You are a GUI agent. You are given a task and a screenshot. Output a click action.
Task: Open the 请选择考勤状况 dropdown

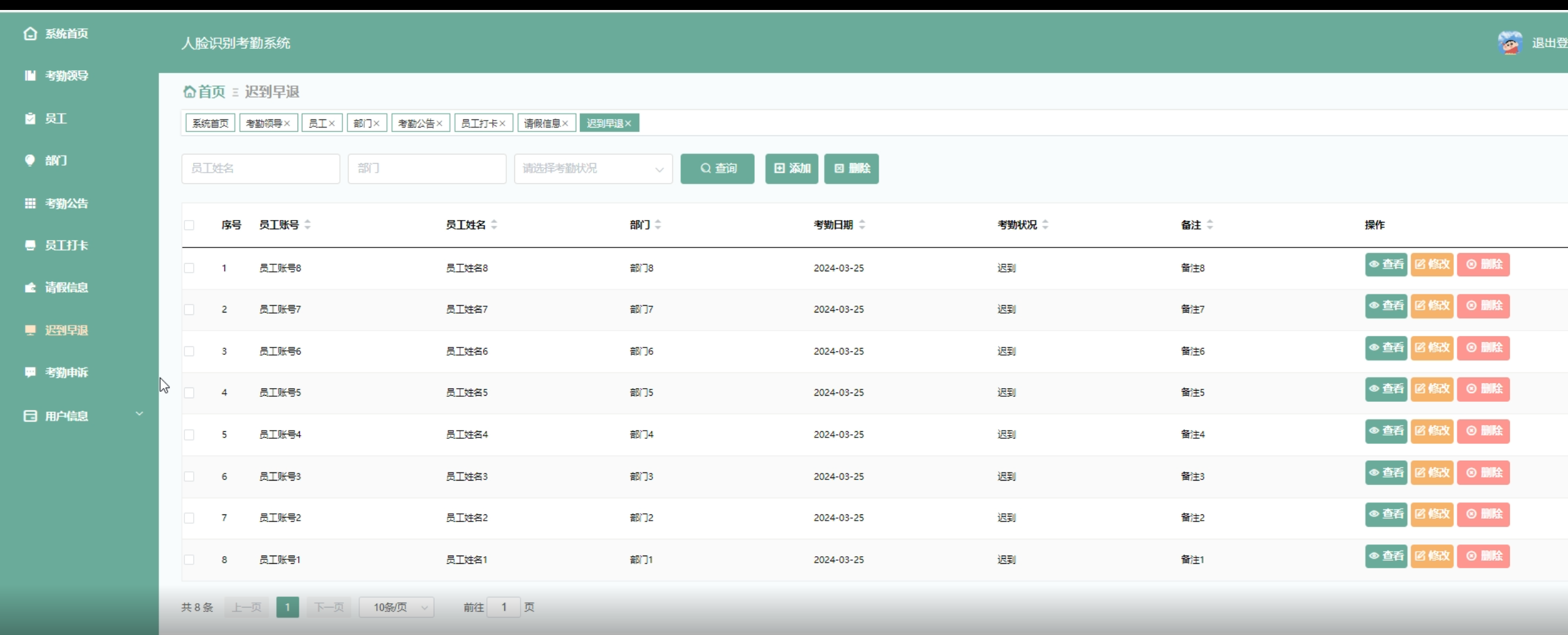click(x=592, y=169)
